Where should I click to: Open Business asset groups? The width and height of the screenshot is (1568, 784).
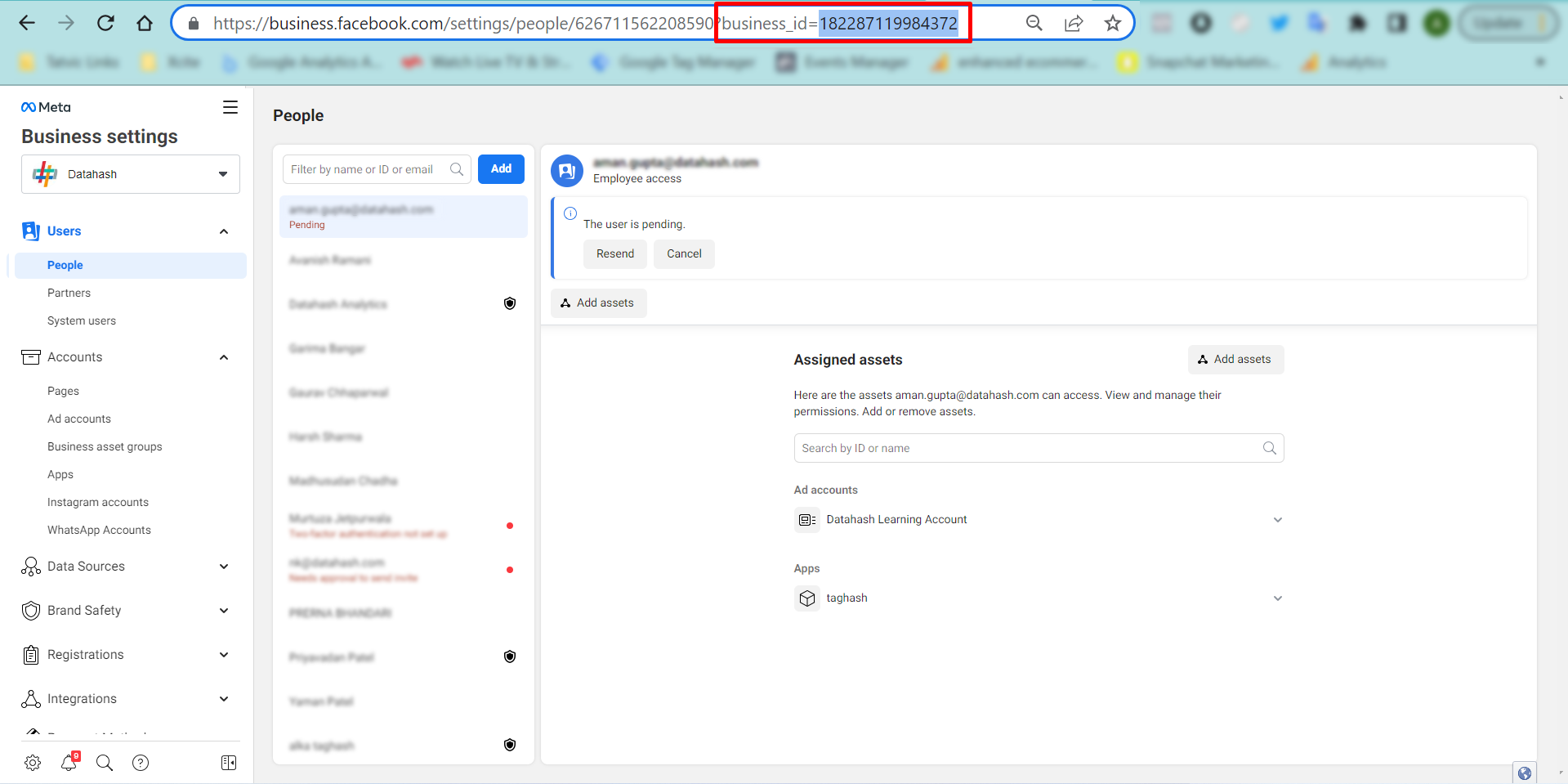[105, 446]
